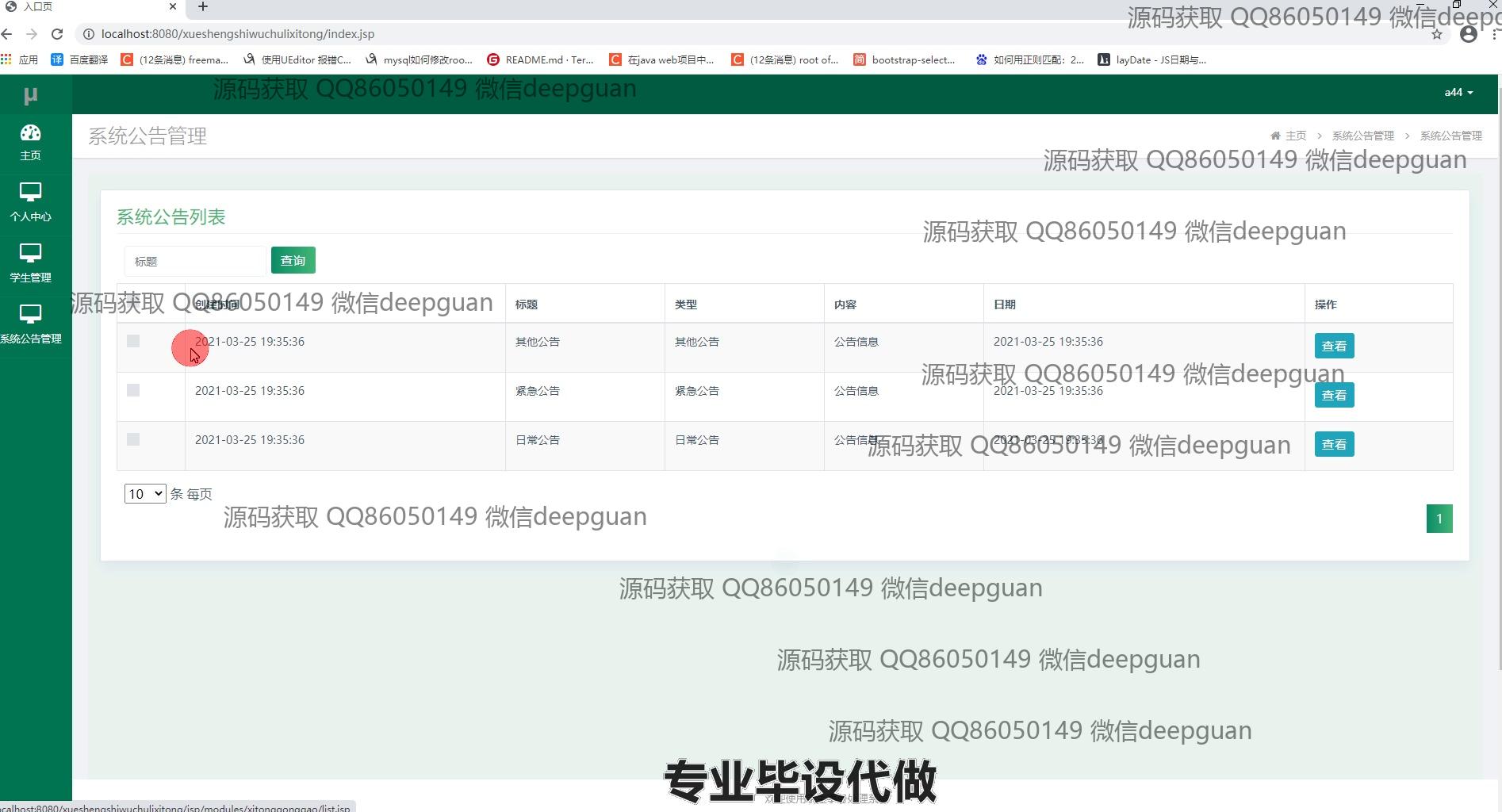This screenshot has height=812, width=1502.
Task: Click the dashboard icon for 主页
Action: pos(30,133)
